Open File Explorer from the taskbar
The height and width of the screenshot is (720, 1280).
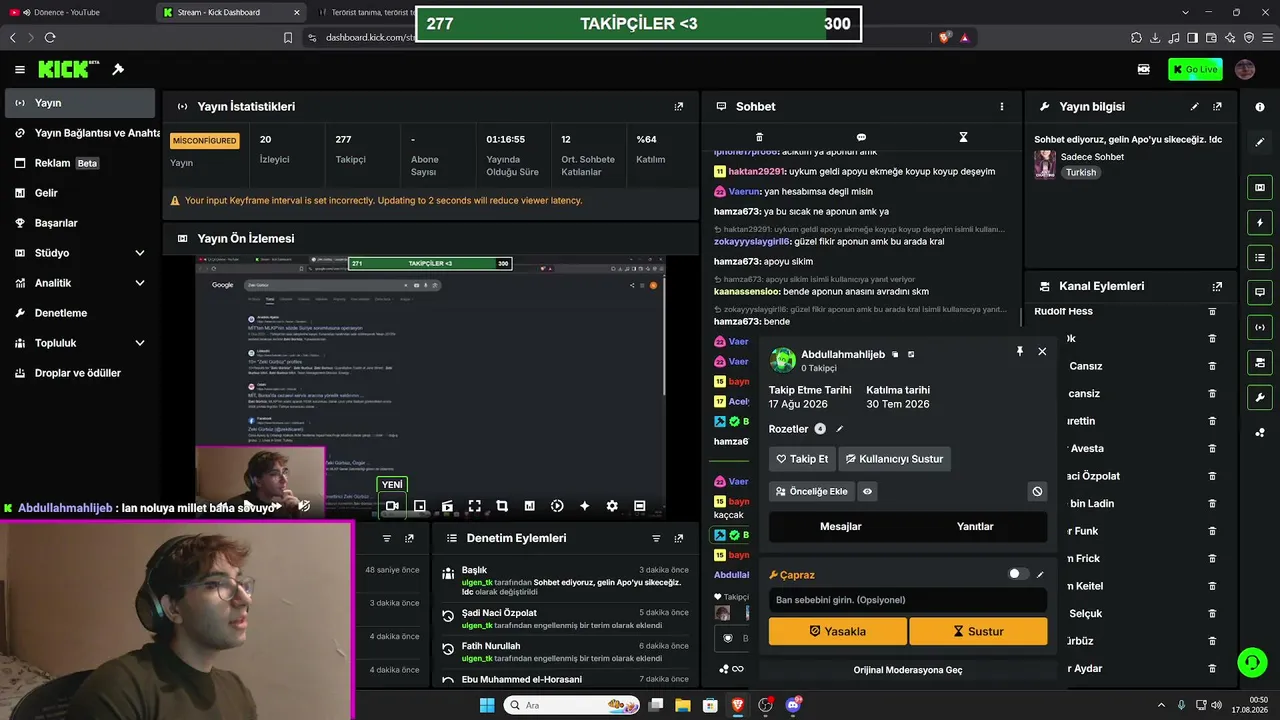pos(683,705)
